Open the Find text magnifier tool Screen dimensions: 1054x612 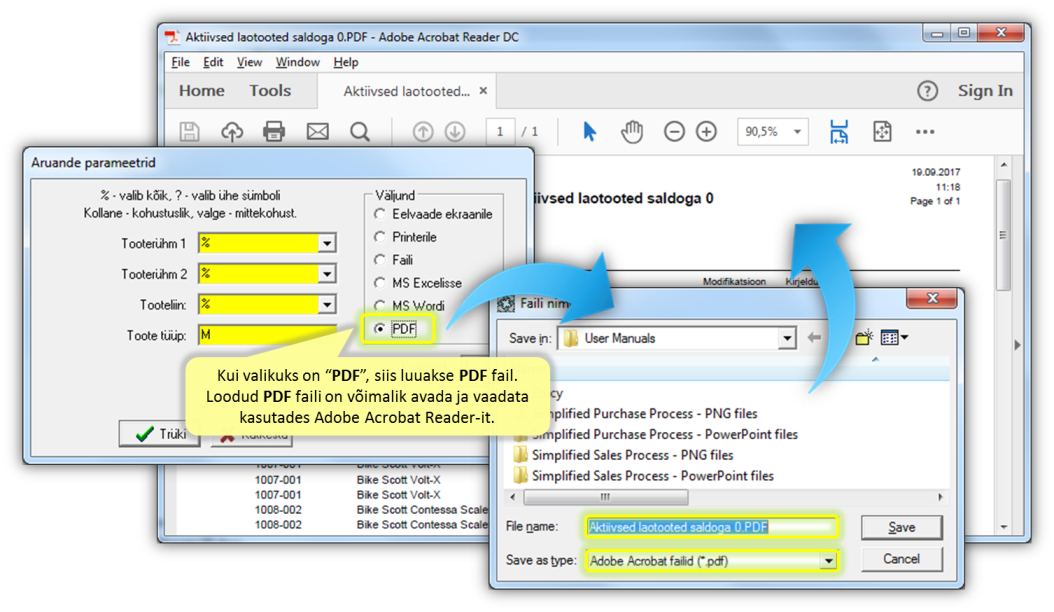360,131
